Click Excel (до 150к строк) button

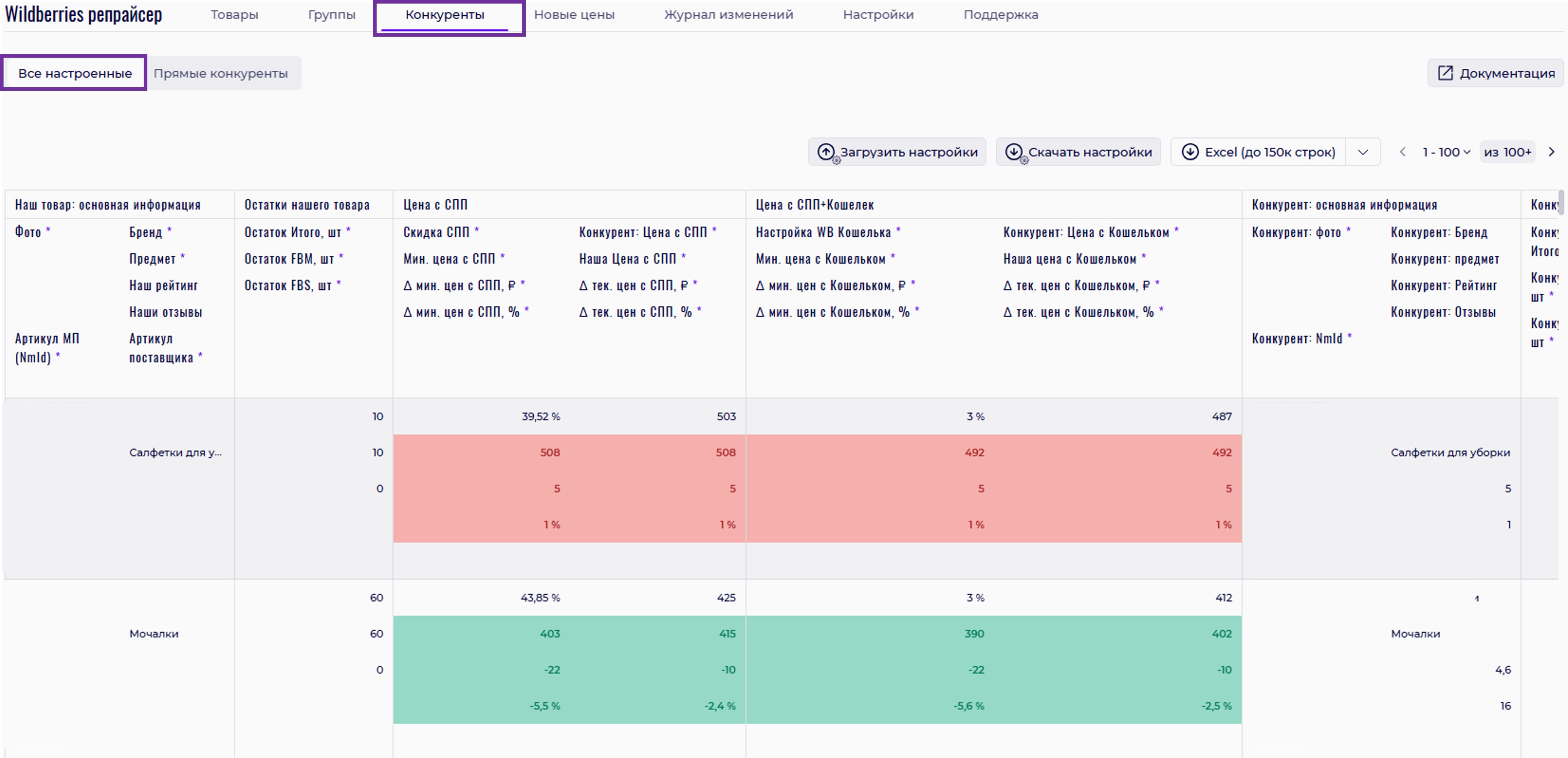click(x=1269, y=152)
